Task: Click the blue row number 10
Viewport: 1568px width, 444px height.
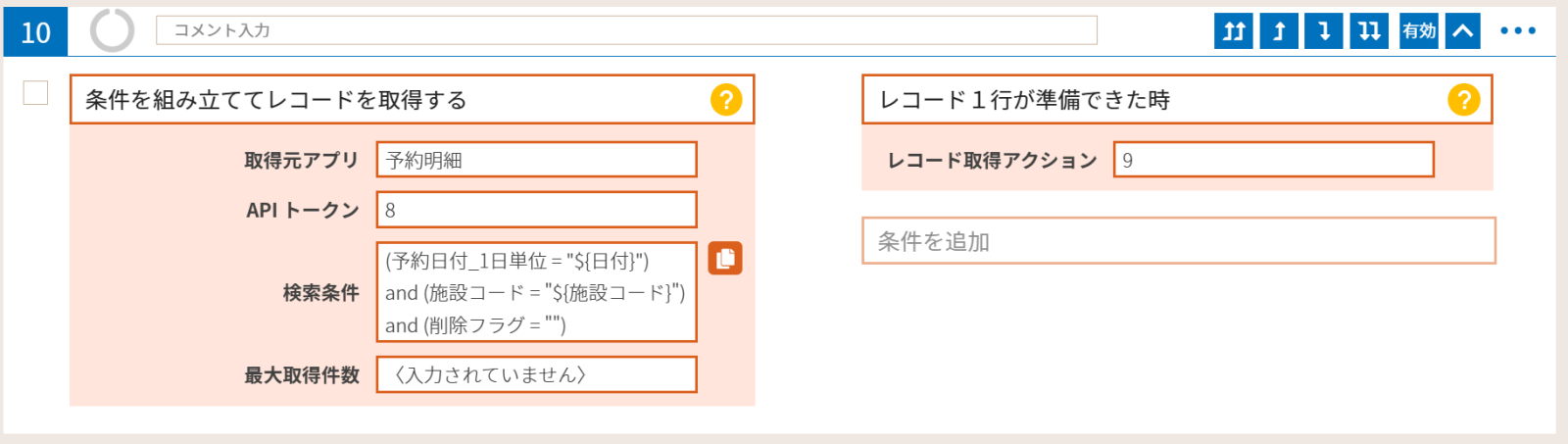Action: (35, 31)
